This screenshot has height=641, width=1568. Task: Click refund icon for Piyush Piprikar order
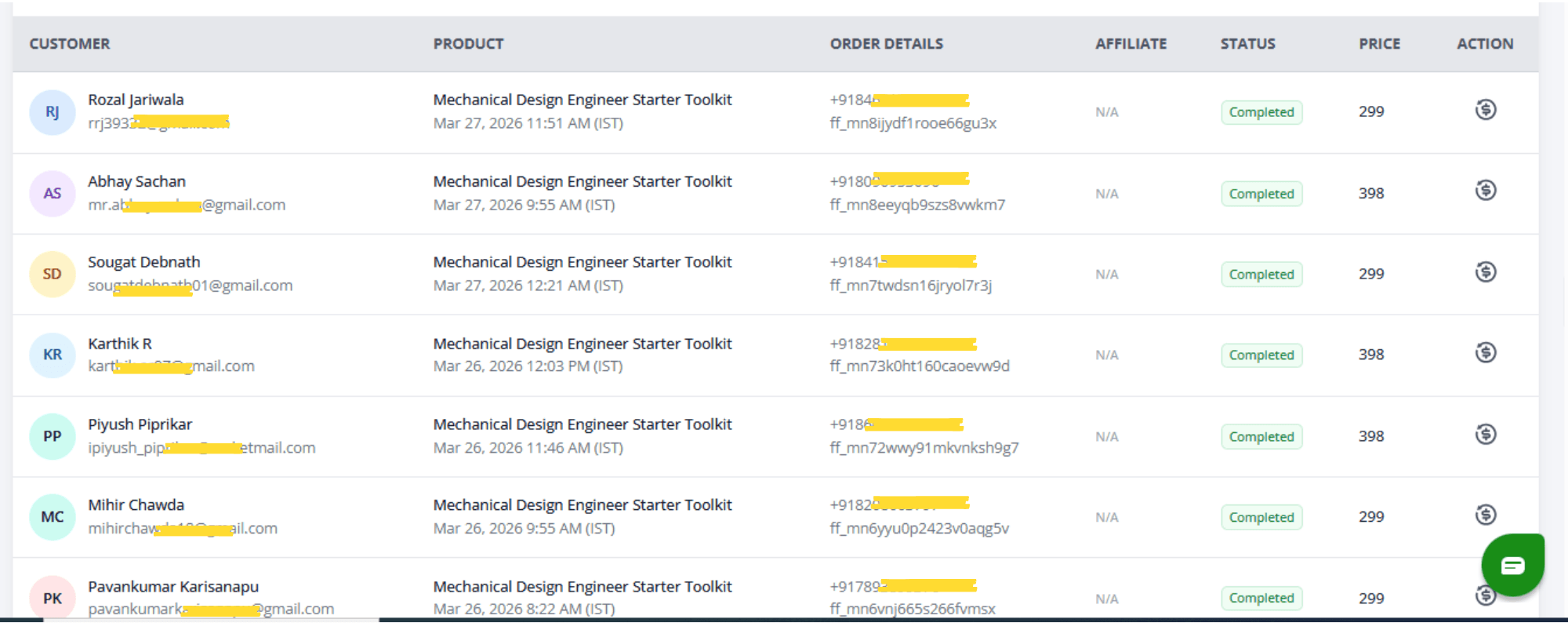(1485, 435)
